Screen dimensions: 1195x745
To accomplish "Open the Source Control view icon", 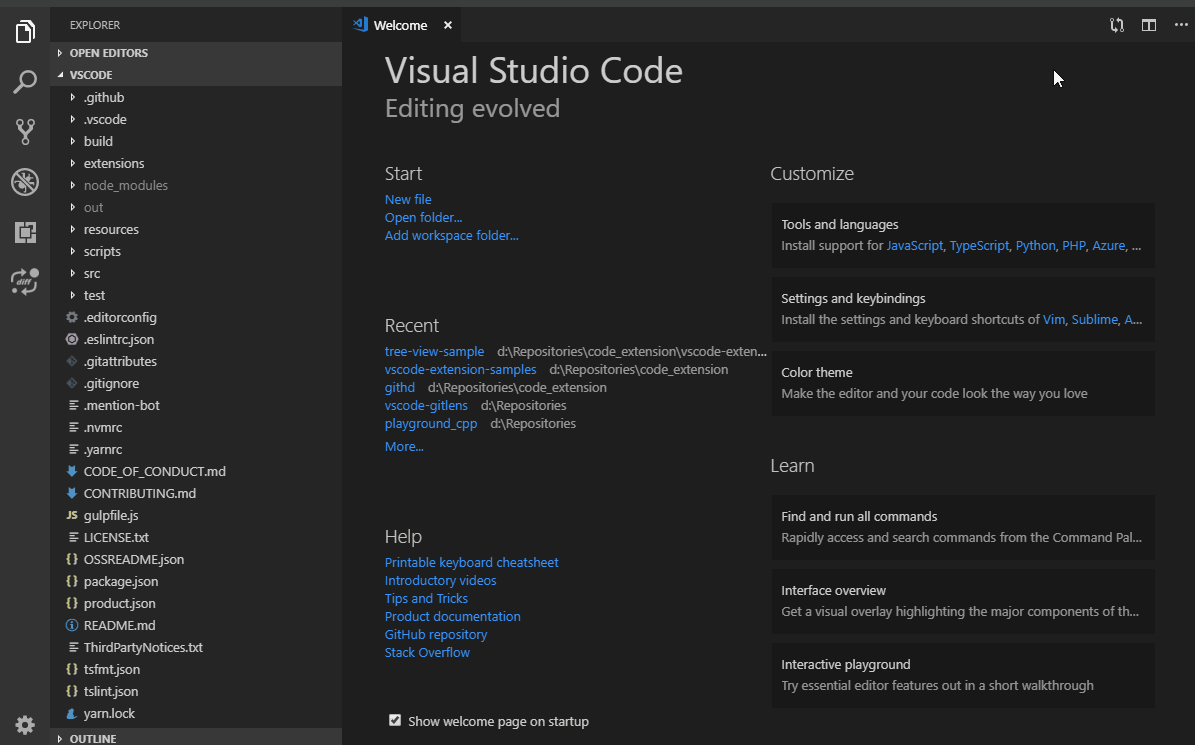I will tap(25, 131).
